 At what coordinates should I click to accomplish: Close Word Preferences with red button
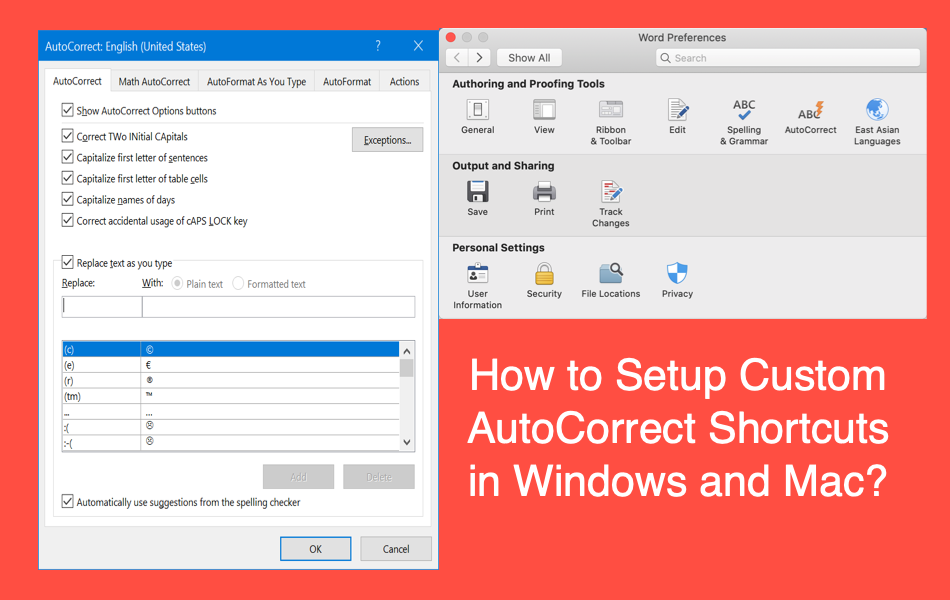(451, 37)
